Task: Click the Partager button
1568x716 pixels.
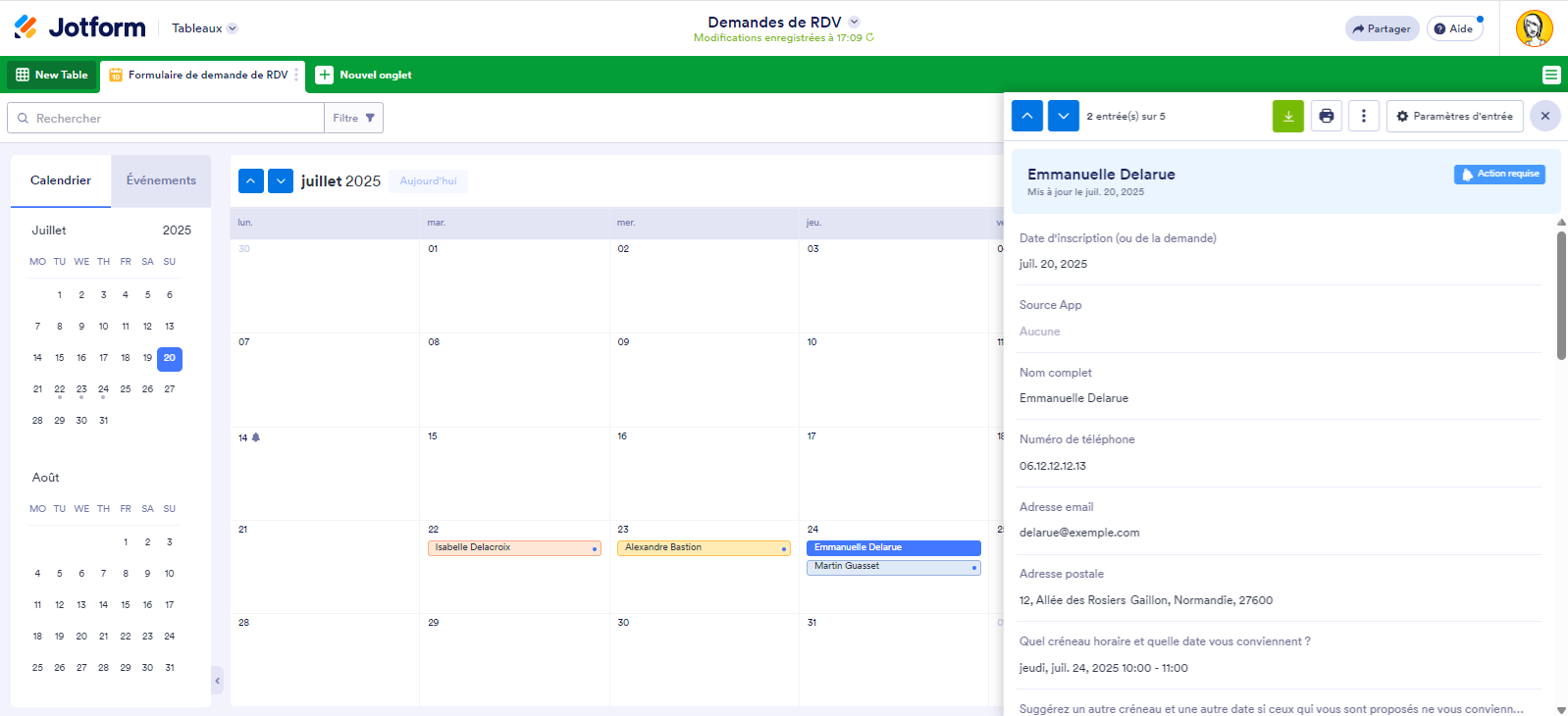Action: (x=1381, y=28)
